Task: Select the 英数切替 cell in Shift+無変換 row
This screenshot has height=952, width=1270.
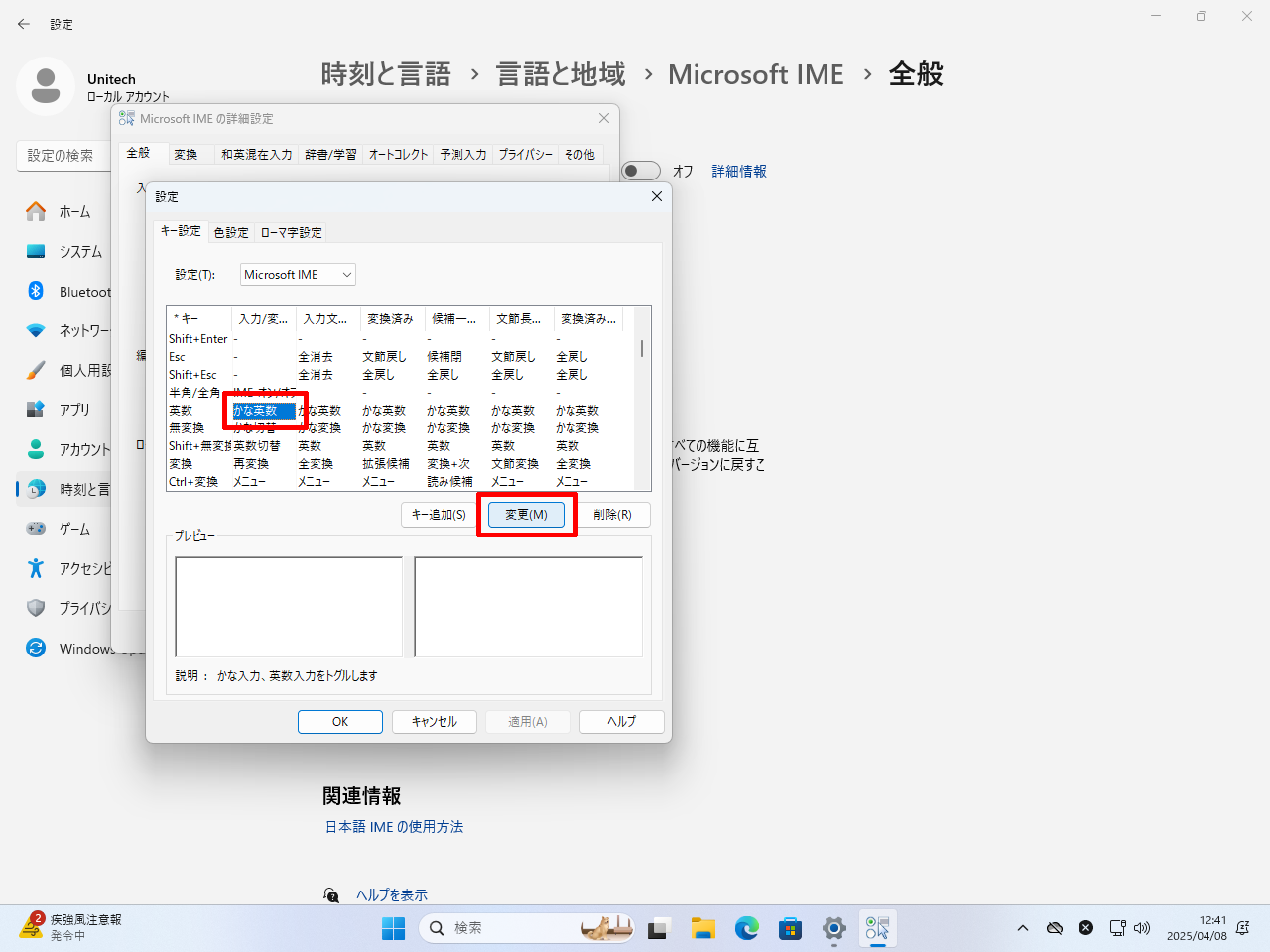Action: coord(257,446)
